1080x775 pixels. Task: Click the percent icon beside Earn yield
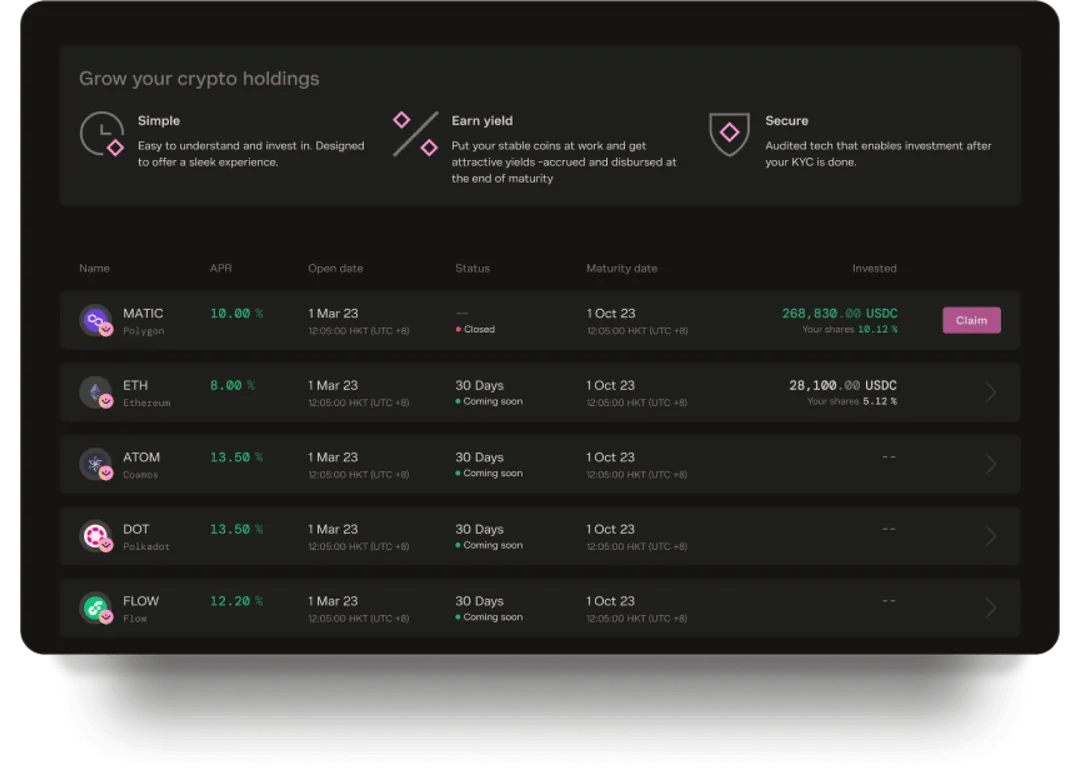point(415,134)
